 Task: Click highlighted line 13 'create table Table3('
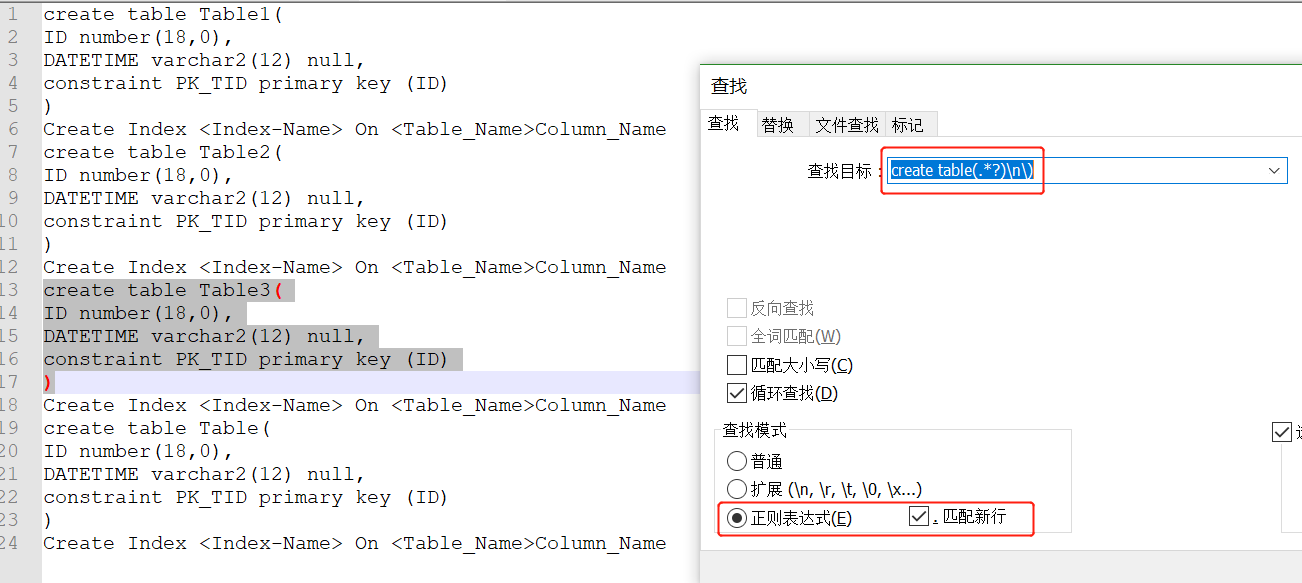pyautogui.click(x=163, y=290)
